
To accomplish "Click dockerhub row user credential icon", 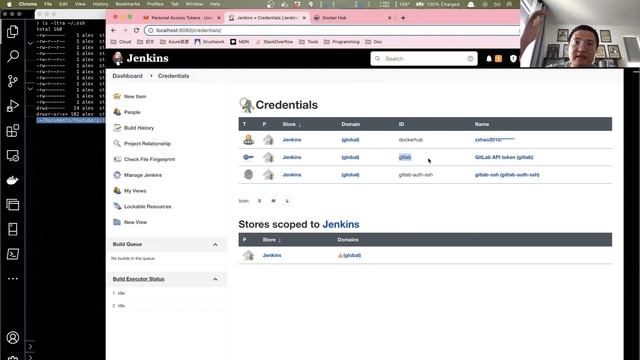I will coord(248,140).
